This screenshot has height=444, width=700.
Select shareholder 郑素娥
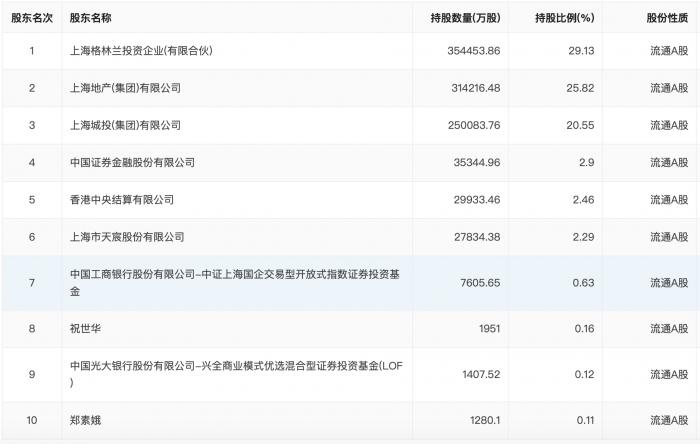coord(85,420)
